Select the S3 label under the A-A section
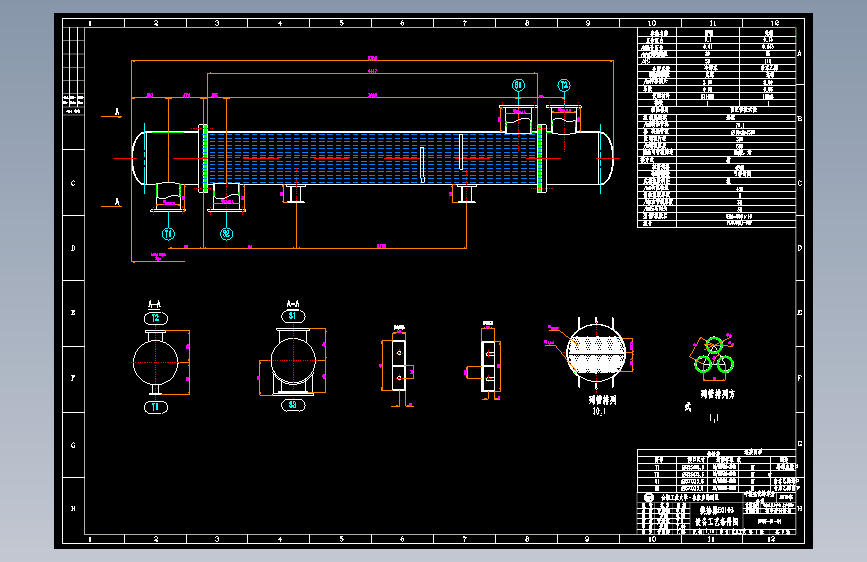This screenshot has height=562, width=867. point(293,405)
